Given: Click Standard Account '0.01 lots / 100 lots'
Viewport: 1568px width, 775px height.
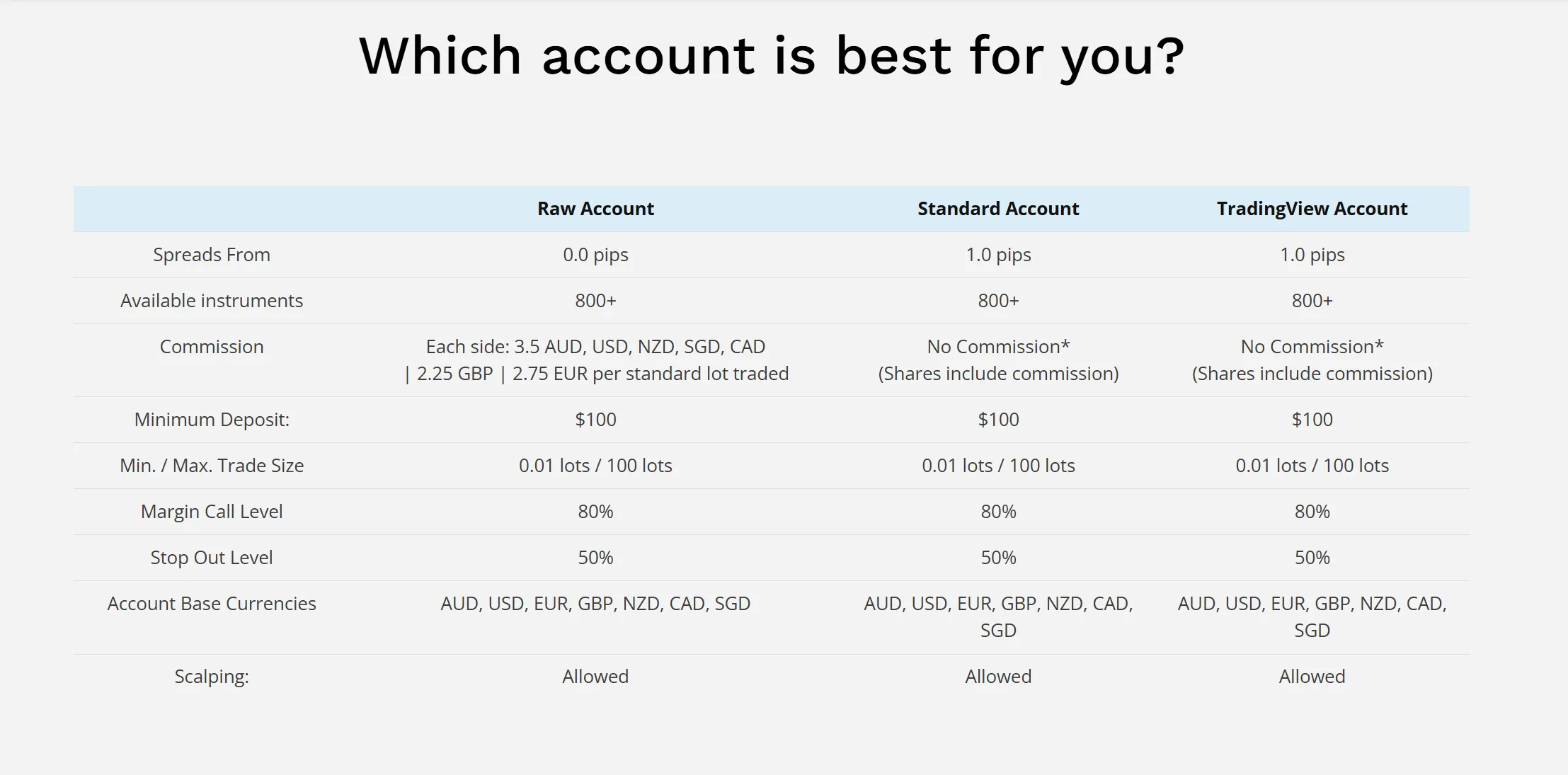Looking at the screenshot, I should pos(998,466).
